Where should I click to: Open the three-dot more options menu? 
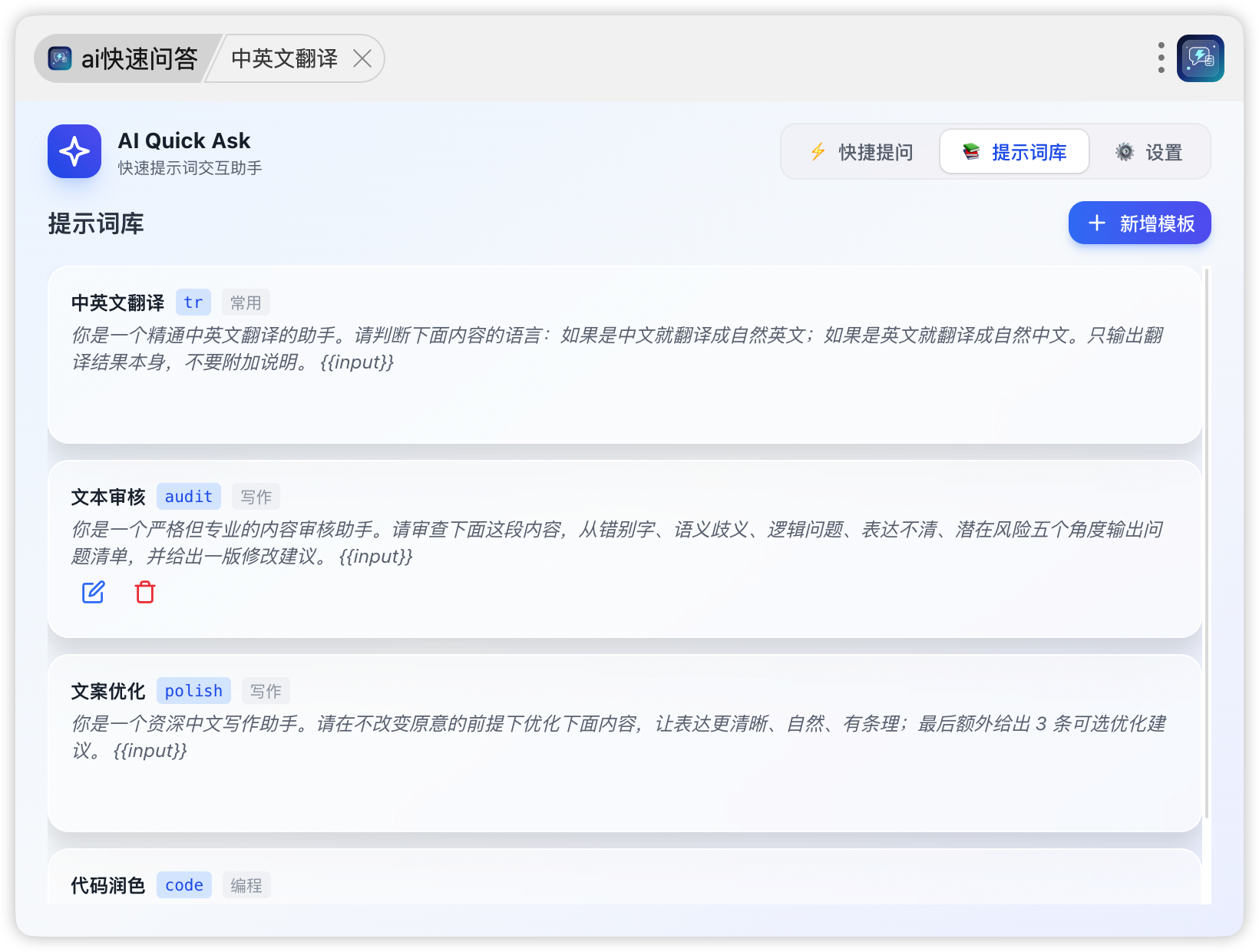click(1161, 58)
